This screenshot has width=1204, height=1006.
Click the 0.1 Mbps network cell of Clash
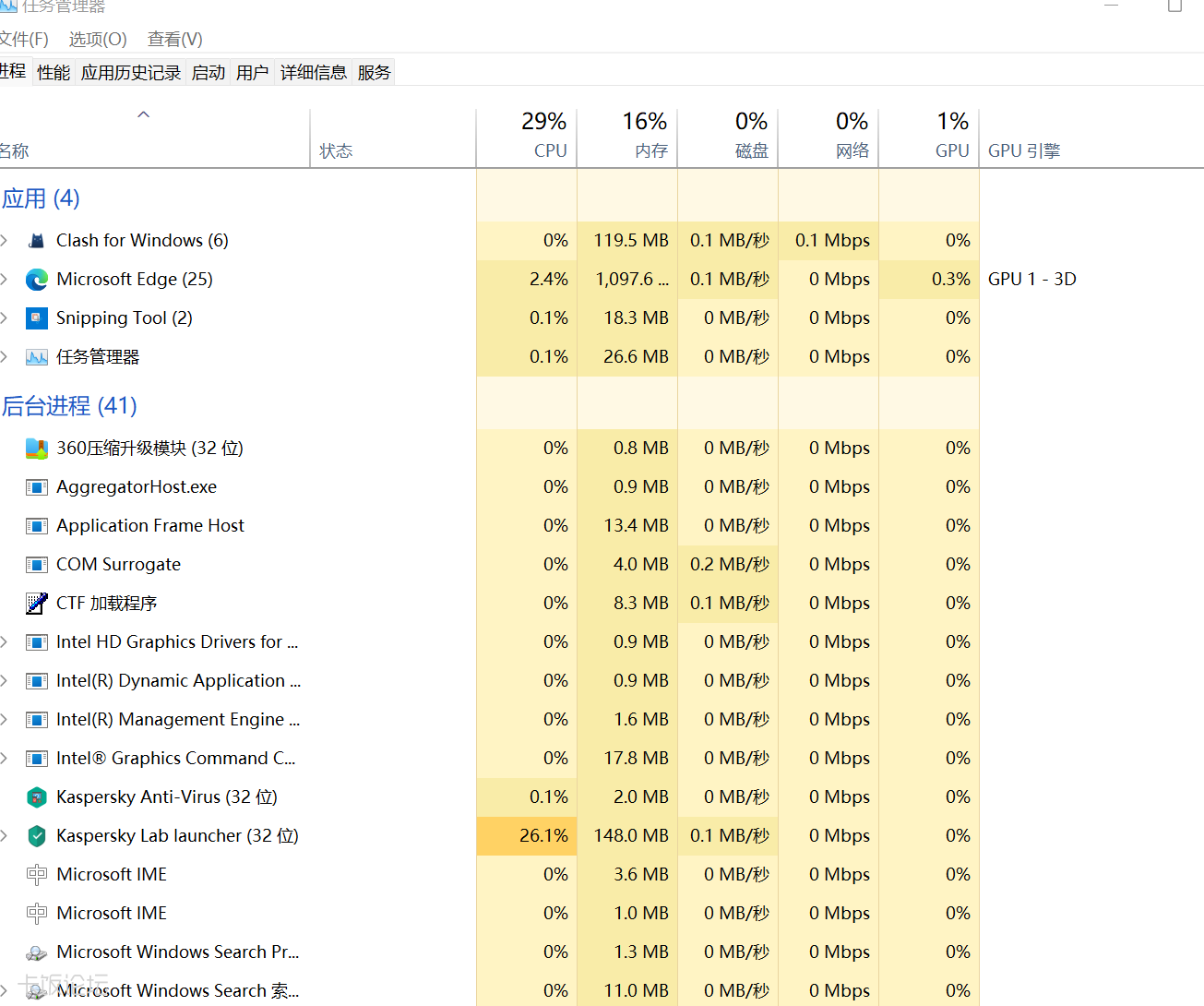click(828, 241)
